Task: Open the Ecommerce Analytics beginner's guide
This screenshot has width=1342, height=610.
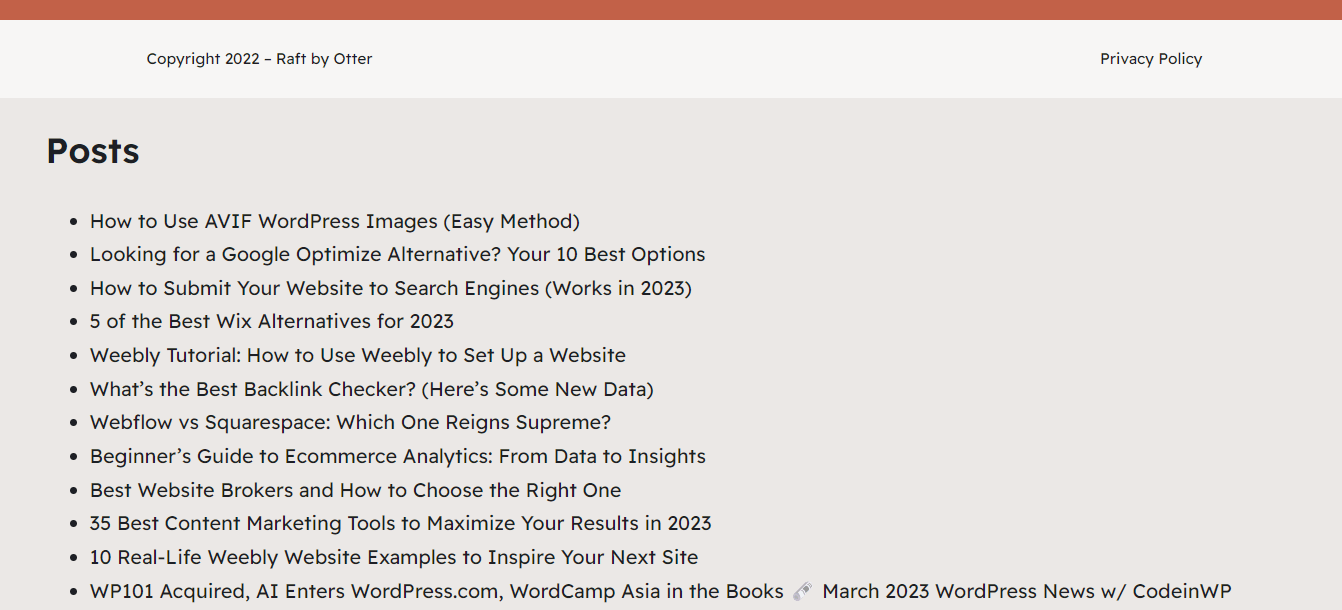Action: pos(398,456)
